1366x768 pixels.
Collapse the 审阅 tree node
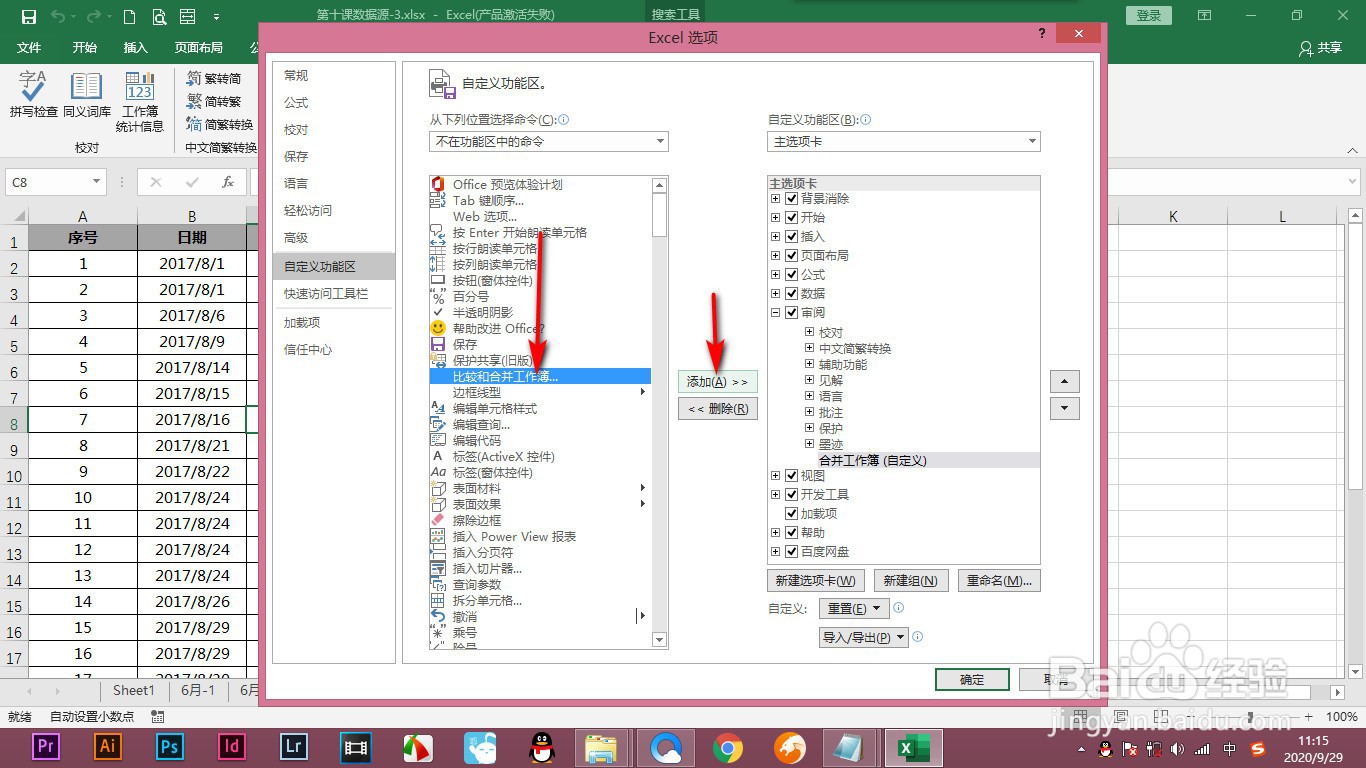[x=775, y=313]
